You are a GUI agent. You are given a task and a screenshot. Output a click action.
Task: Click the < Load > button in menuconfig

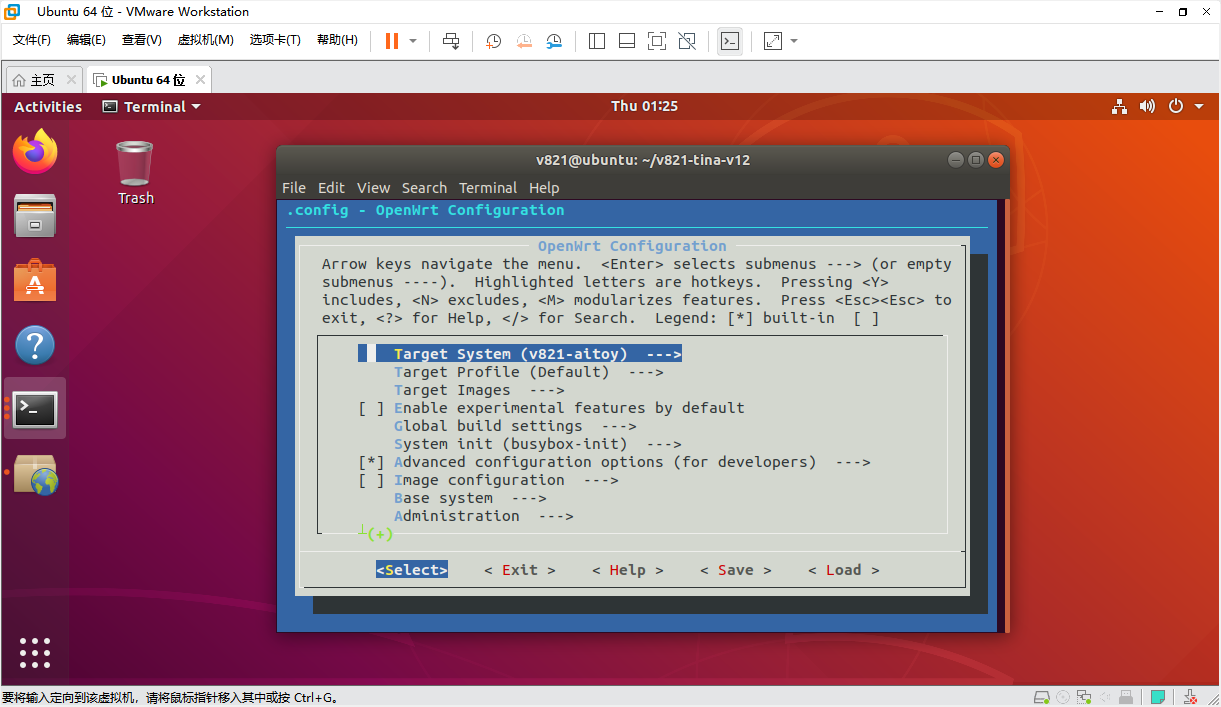coord(844,570)
